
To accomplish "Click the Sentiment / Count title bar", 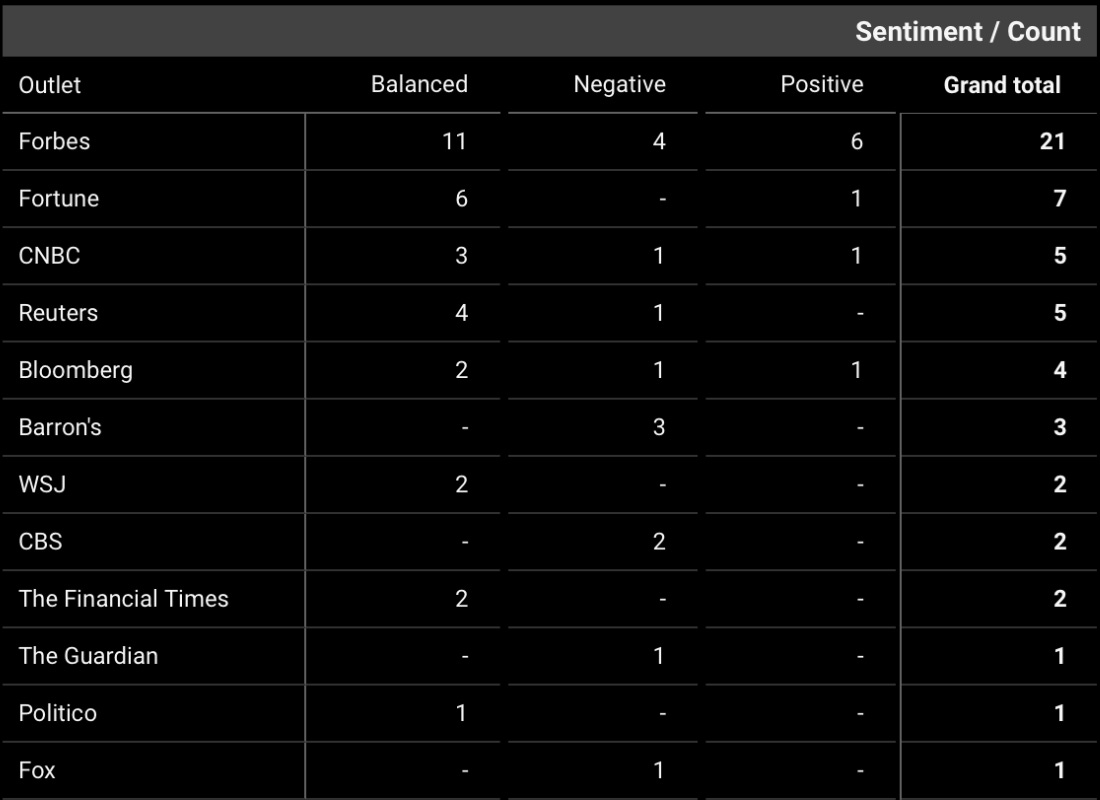I will point(967,31).
